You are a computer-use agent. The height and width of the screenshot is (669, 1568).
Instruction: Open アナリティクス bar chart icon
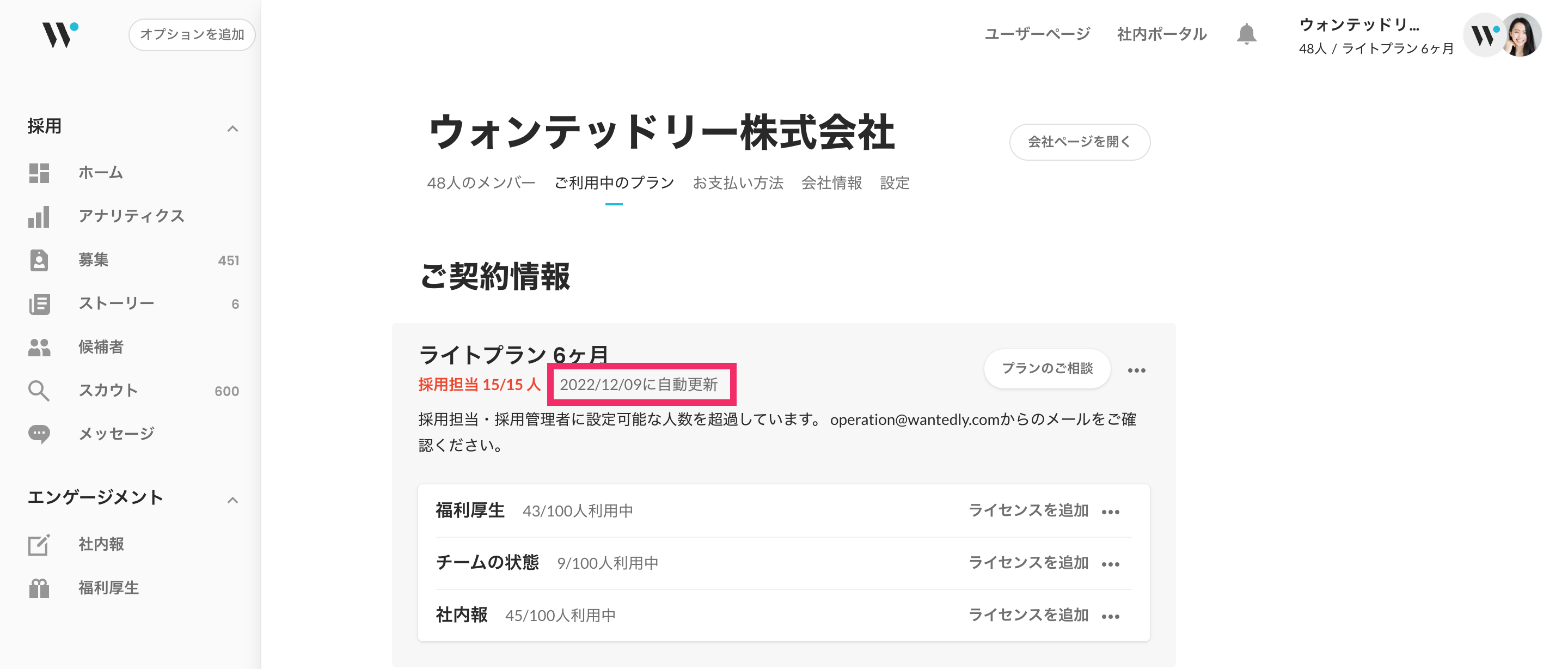pos(39,217)
